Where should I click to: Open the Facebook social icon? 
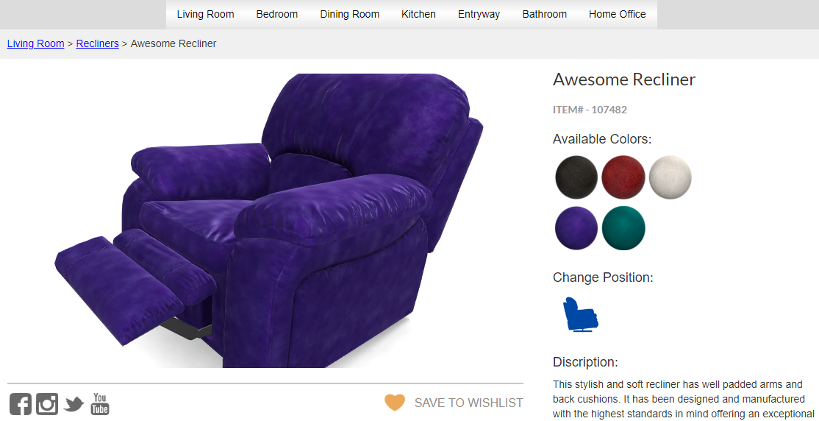point(20,404)
